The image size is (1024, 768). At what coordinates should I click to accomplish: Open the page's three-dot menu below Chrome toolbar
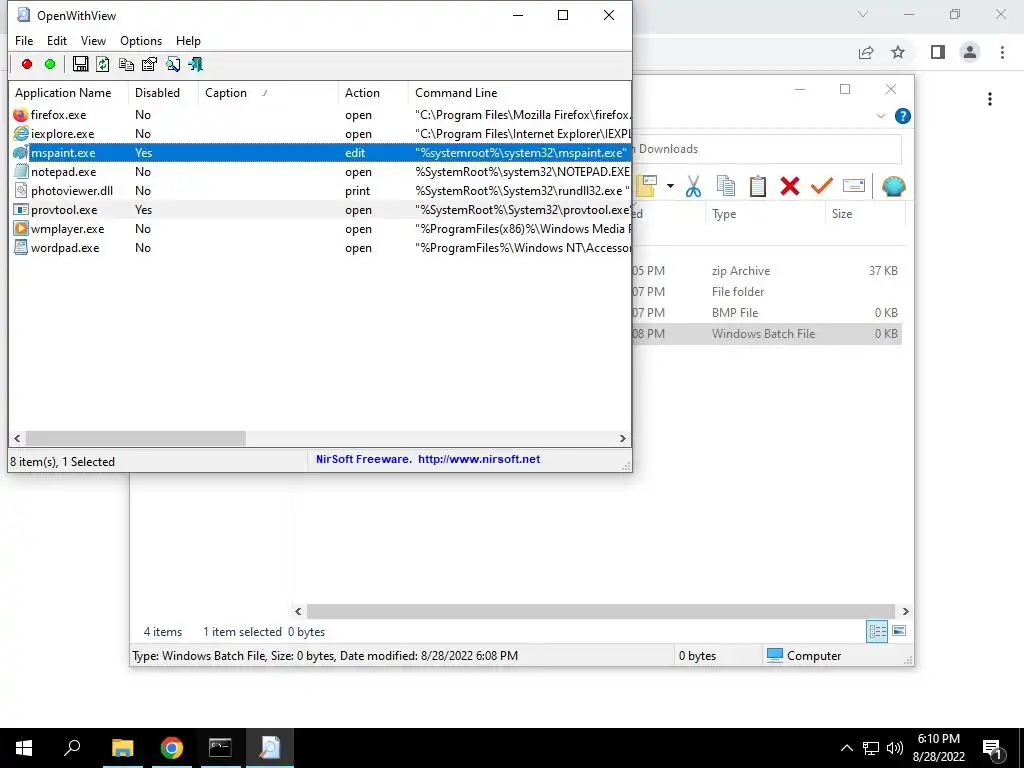pyautogui.click(x=990, y=99)
